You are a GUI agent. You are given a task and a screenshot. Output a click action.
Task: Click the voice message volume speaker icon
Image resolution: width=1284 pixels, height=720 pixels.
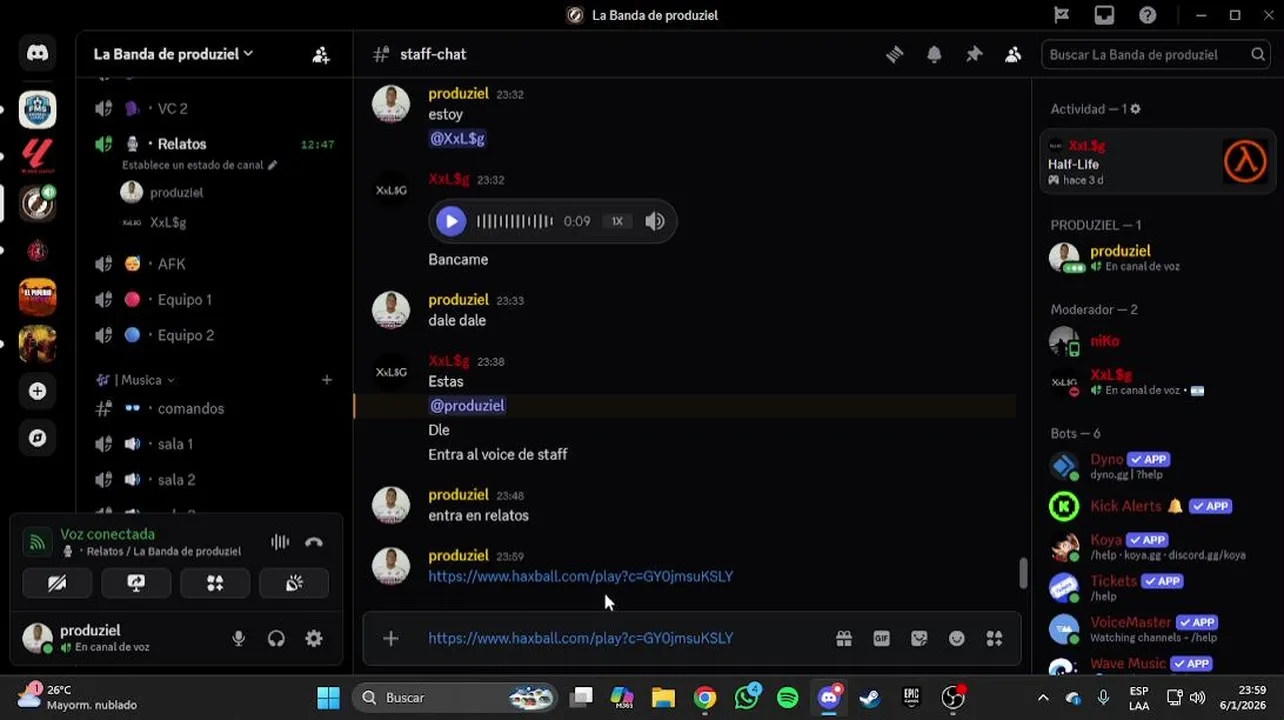point(655,221)
